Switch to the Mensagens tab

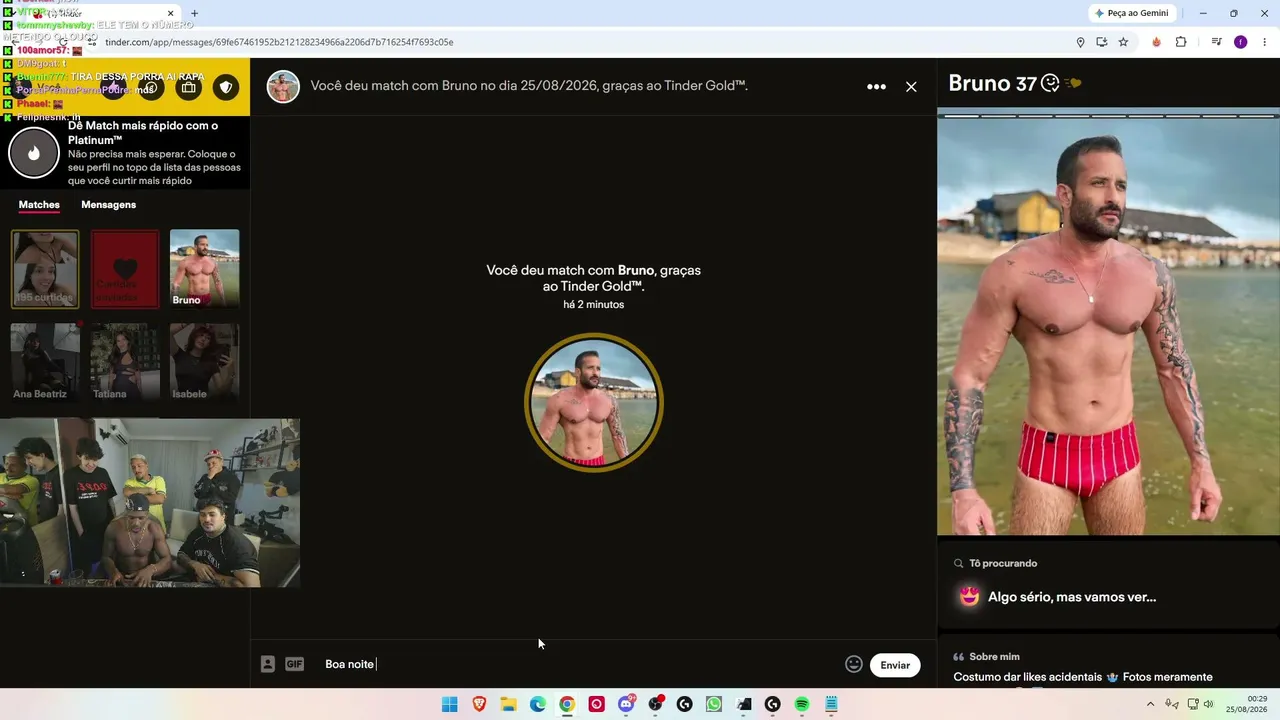108,205
